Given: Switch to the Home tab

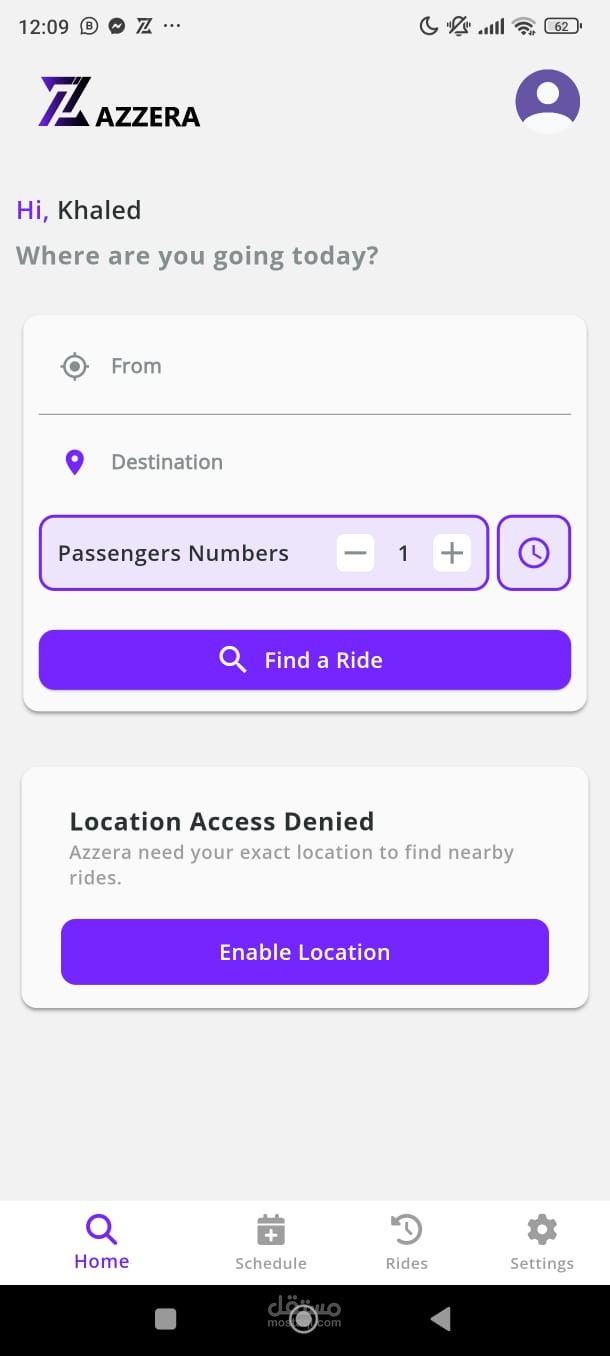Looking at the screenshot, I should [x=102, y=1242].
